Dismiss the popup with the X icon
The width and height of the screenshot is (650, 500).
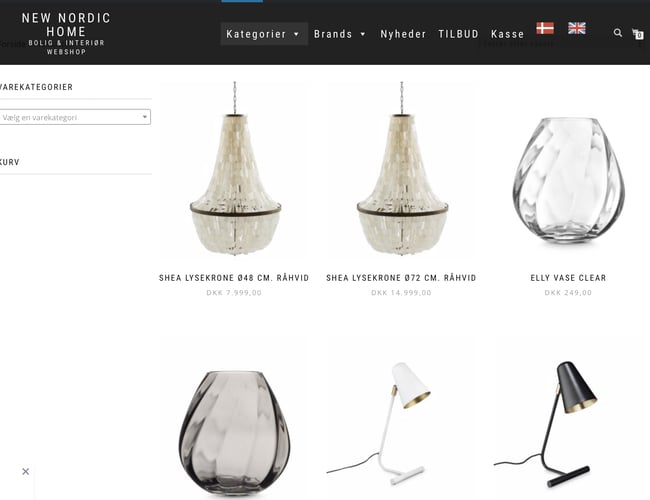[x=26, y=471]
